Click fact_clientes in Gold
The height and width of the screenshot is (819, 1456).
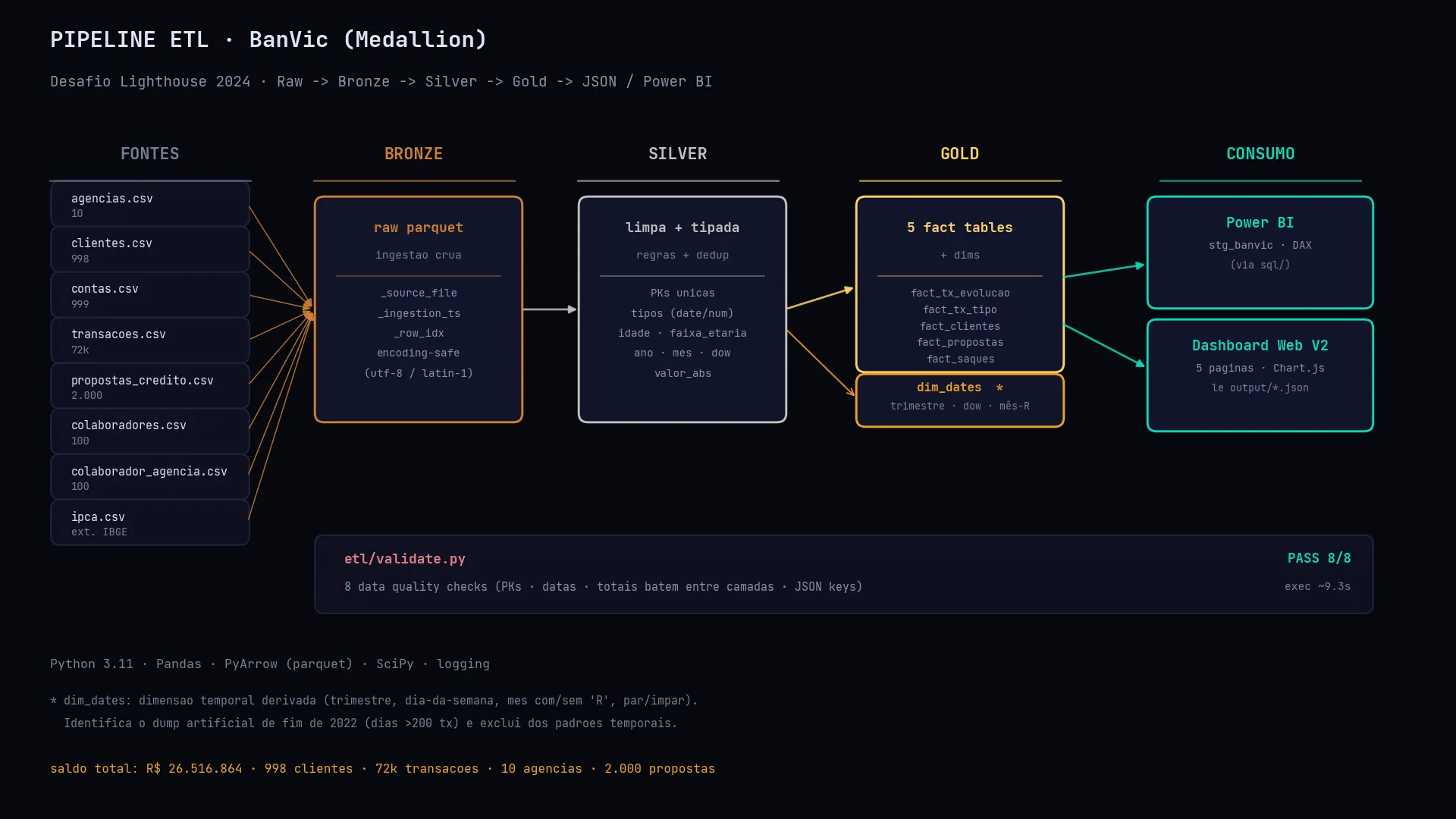(960, 326)
